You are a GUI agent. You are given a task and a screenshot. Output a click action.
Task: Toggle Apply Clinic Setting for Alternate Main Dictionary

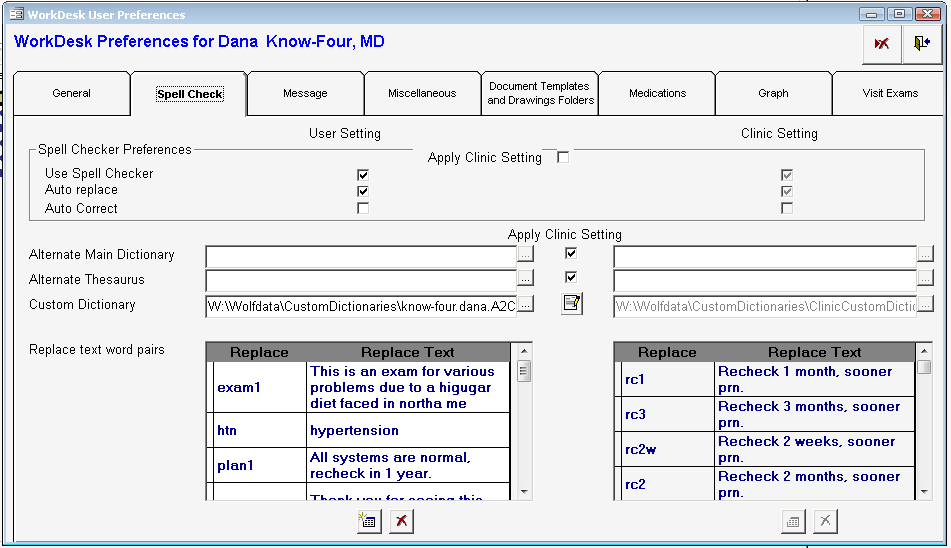[x=571, y=253]
